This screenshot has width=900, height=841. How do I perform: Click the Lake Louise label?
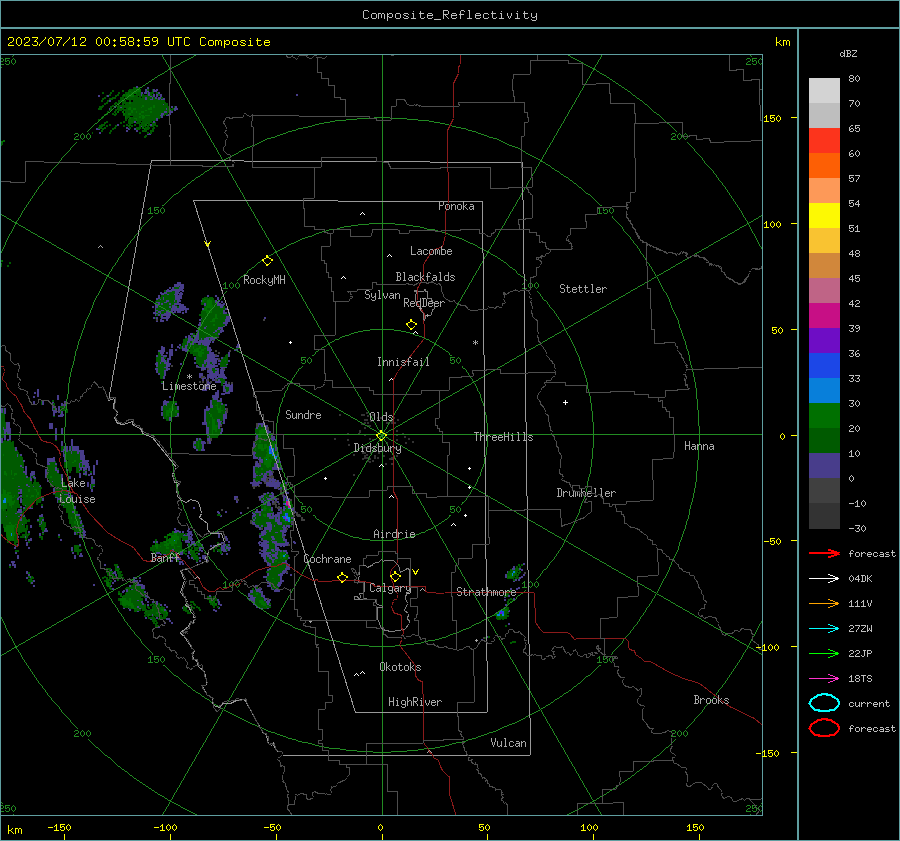(77, 491)
